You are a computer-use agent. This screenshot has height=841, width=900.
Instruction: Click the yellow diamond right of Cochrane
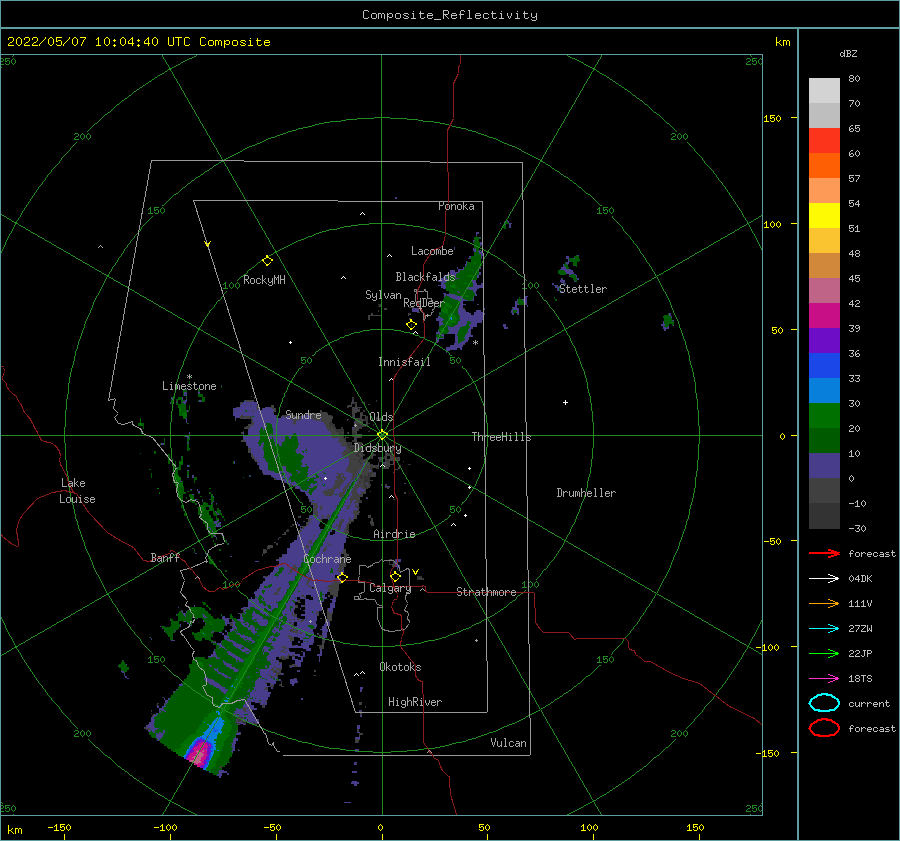tap(342, 577)
